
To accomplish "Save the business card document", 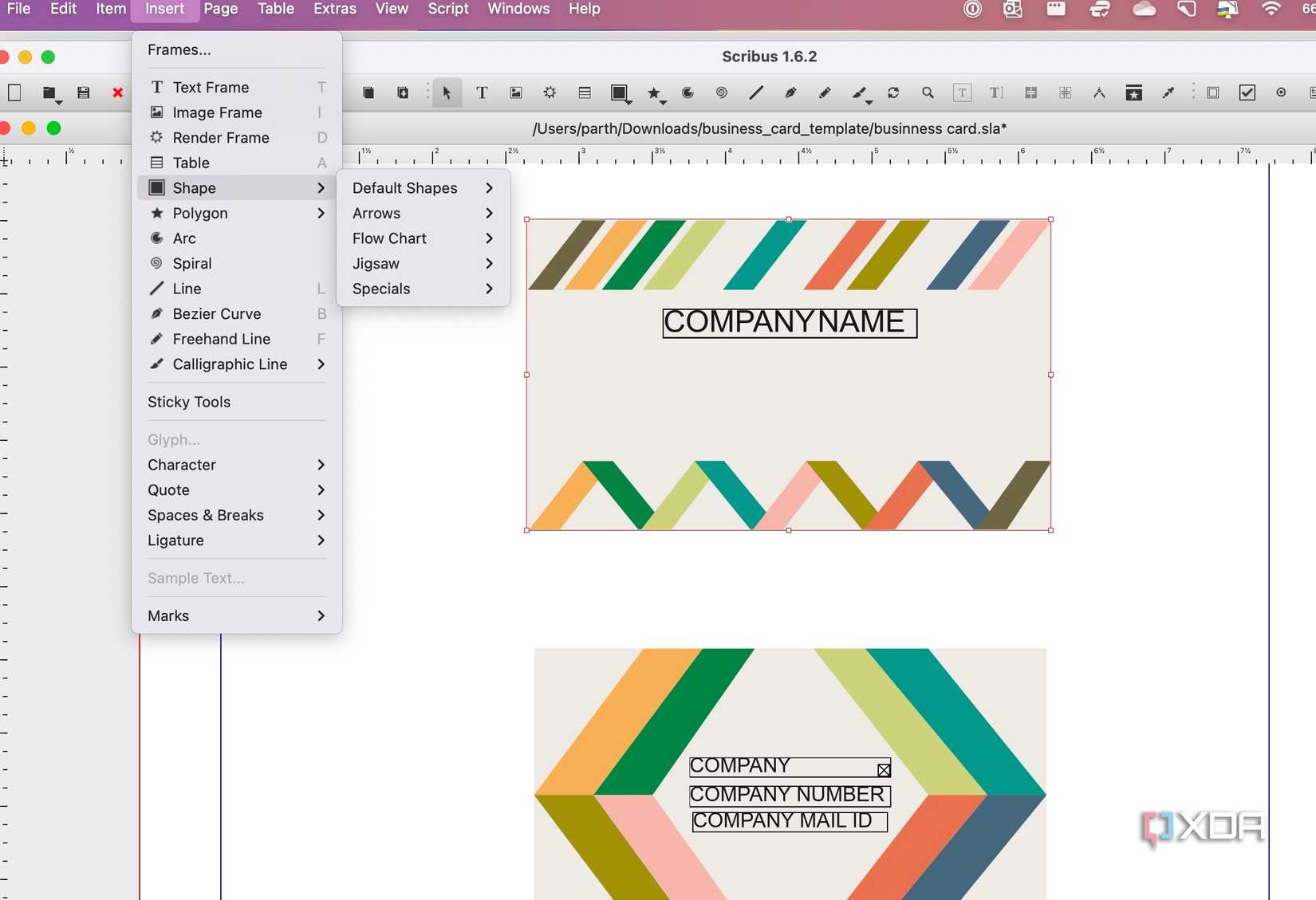I will click(x=83, y=92).
